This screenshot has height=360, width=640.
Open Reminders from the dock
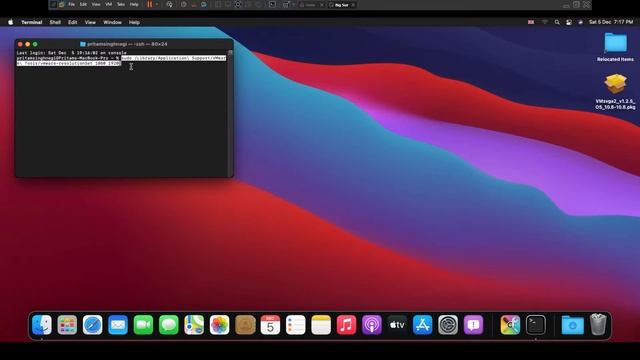[x=296, y=325]
